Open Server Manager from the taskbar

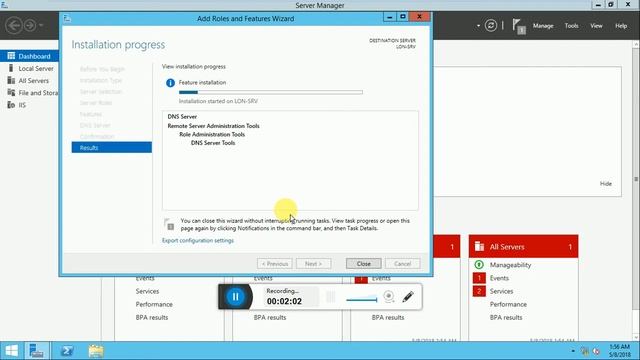click(36, 351)
